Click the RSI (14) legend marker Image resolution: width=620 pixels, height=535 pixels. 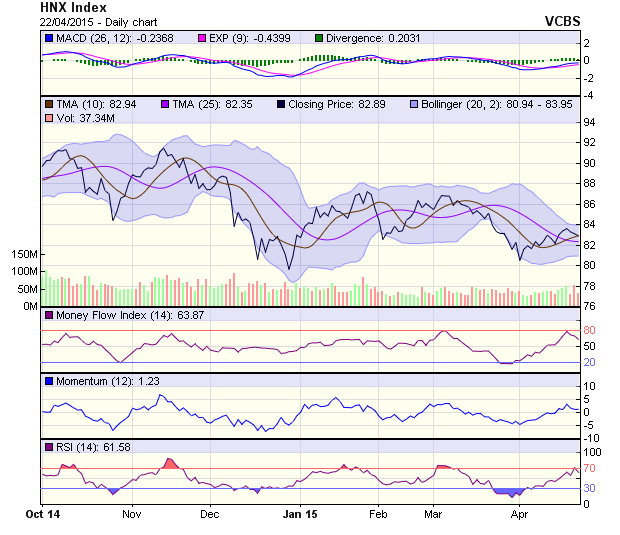pos(48,446)
